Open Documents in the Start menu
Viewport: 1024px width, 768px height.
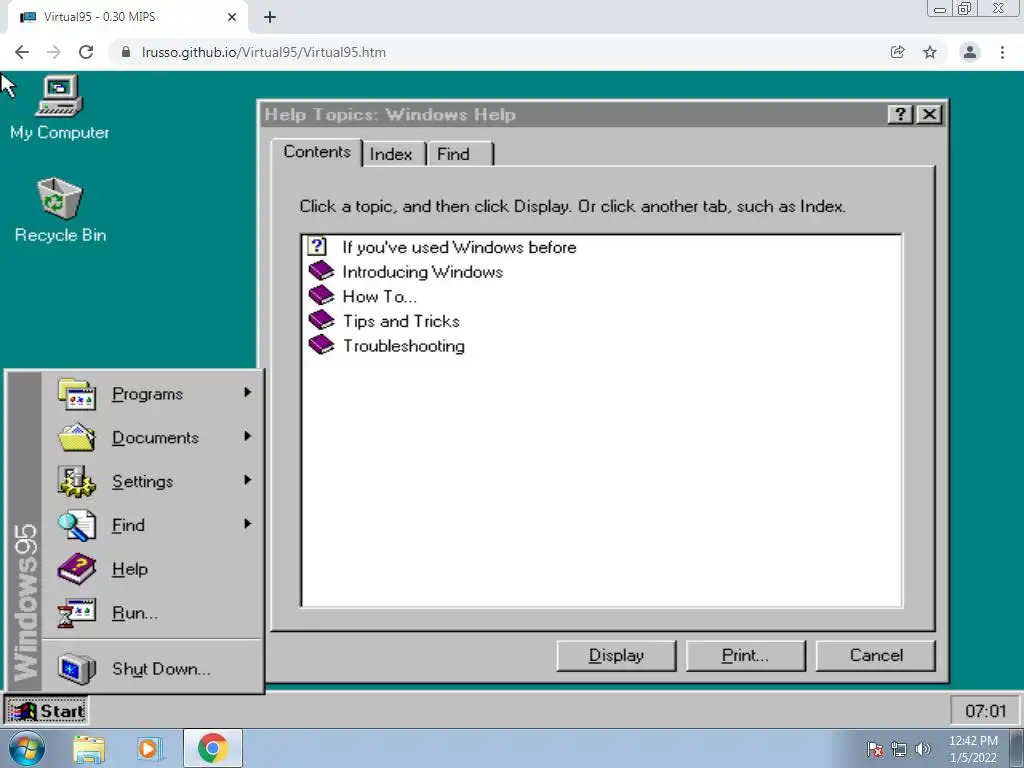tap(153, 438)
